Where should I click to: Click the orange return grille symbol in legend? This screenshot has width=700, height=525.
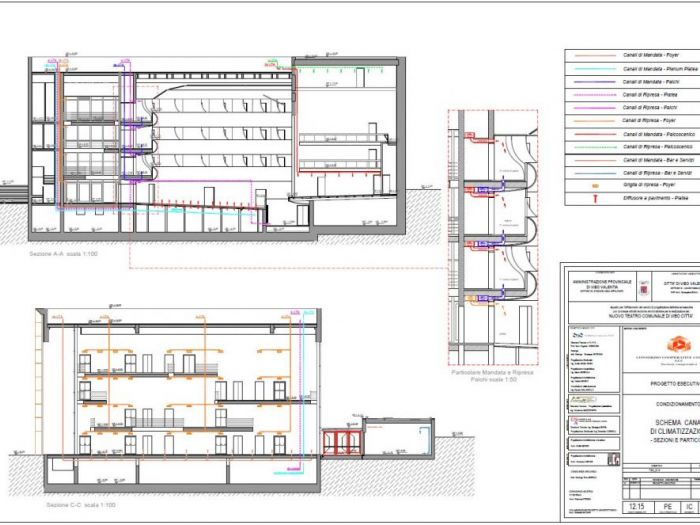click(x=595, y=186)
